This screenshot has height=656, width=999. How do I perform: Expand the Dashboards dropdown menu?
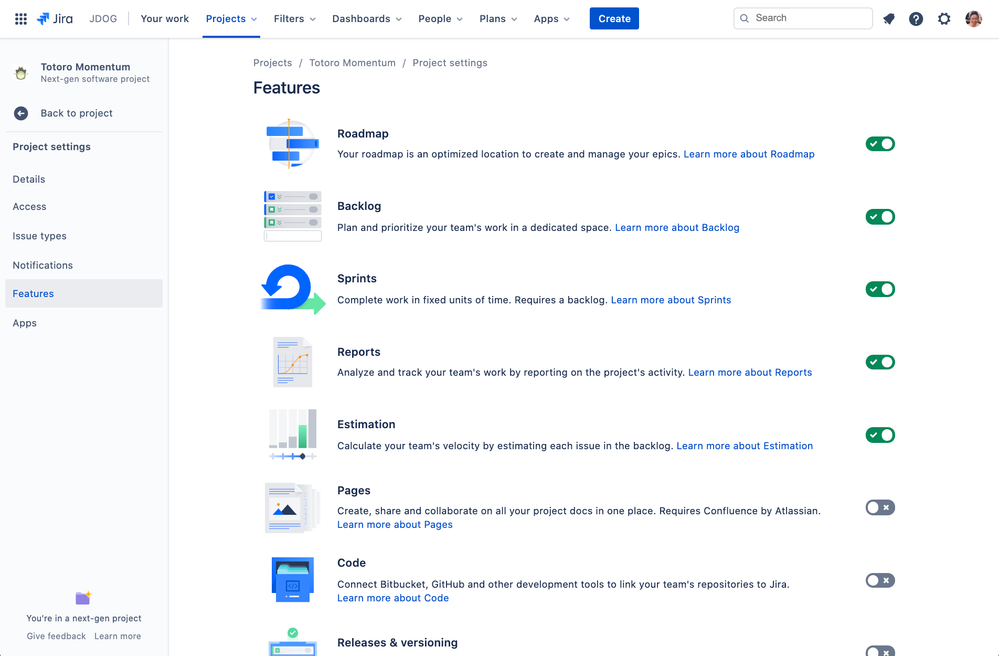coord(367,18)
